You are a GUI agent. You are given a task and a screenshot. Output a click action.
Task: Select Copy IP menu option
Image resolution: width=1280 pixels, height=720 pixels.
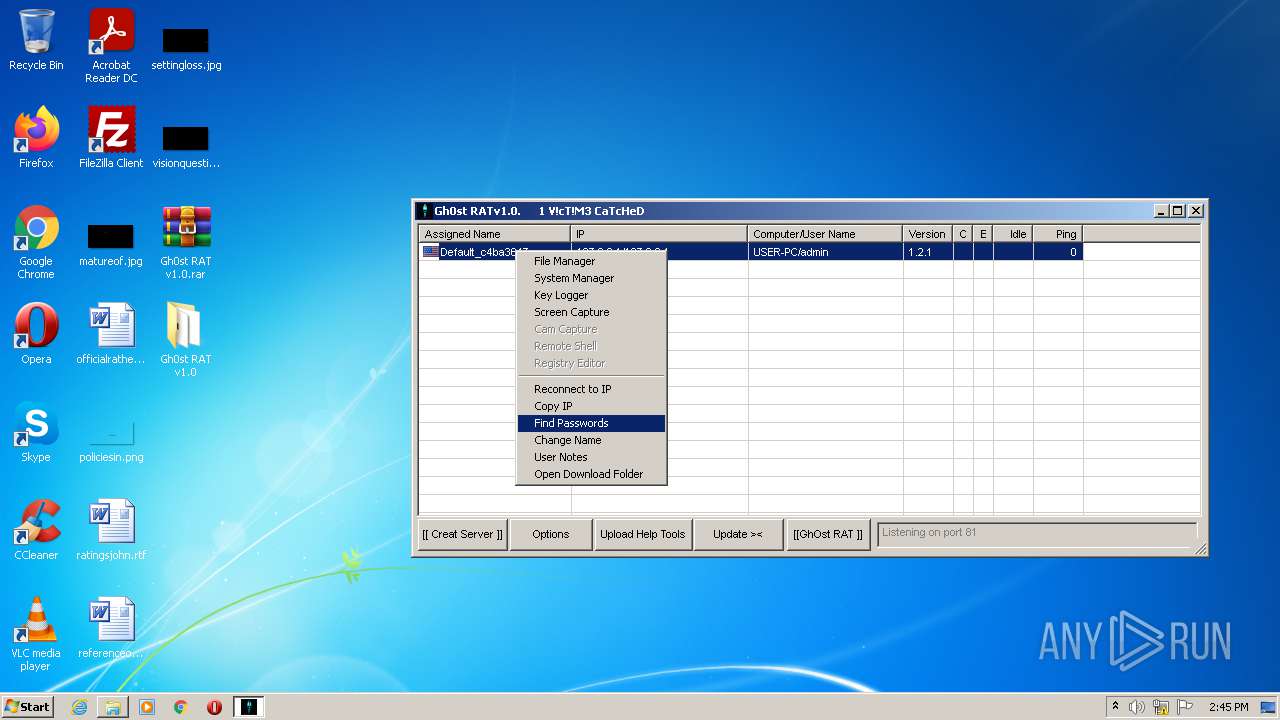coord(591,406)
